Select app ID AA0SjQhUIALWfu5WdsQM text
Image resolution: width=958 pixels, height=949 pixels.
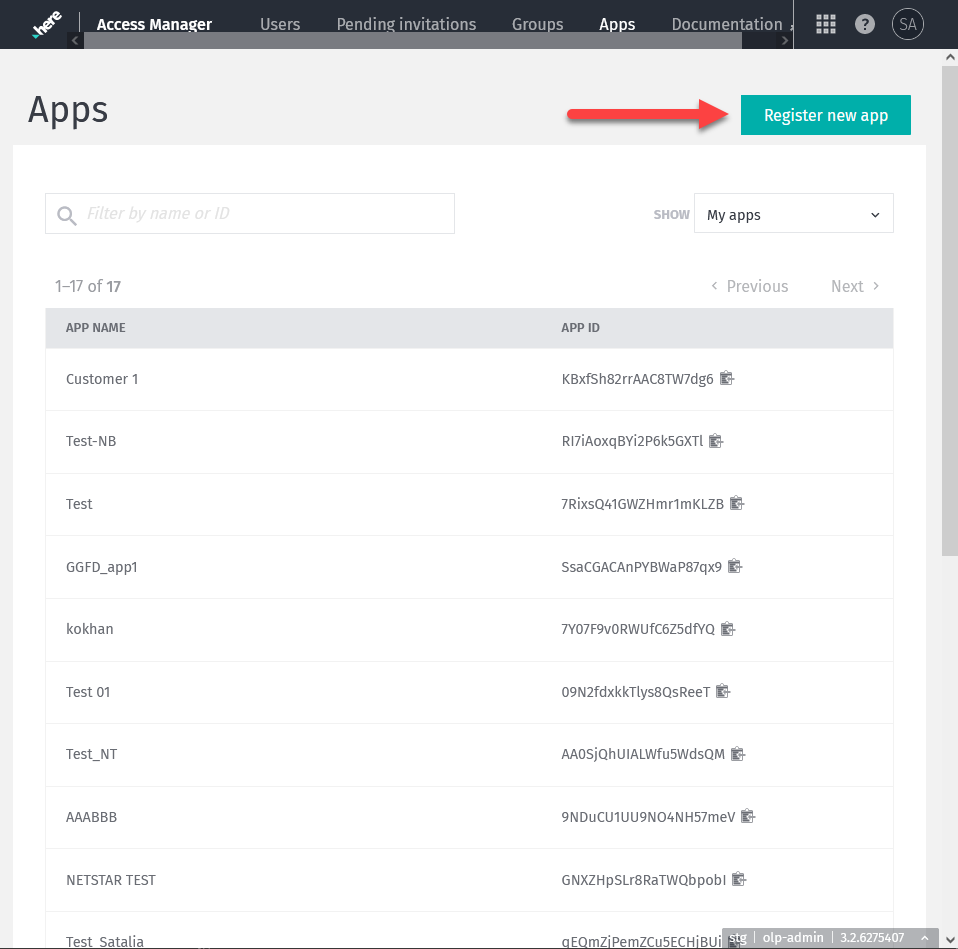(643, 755)
